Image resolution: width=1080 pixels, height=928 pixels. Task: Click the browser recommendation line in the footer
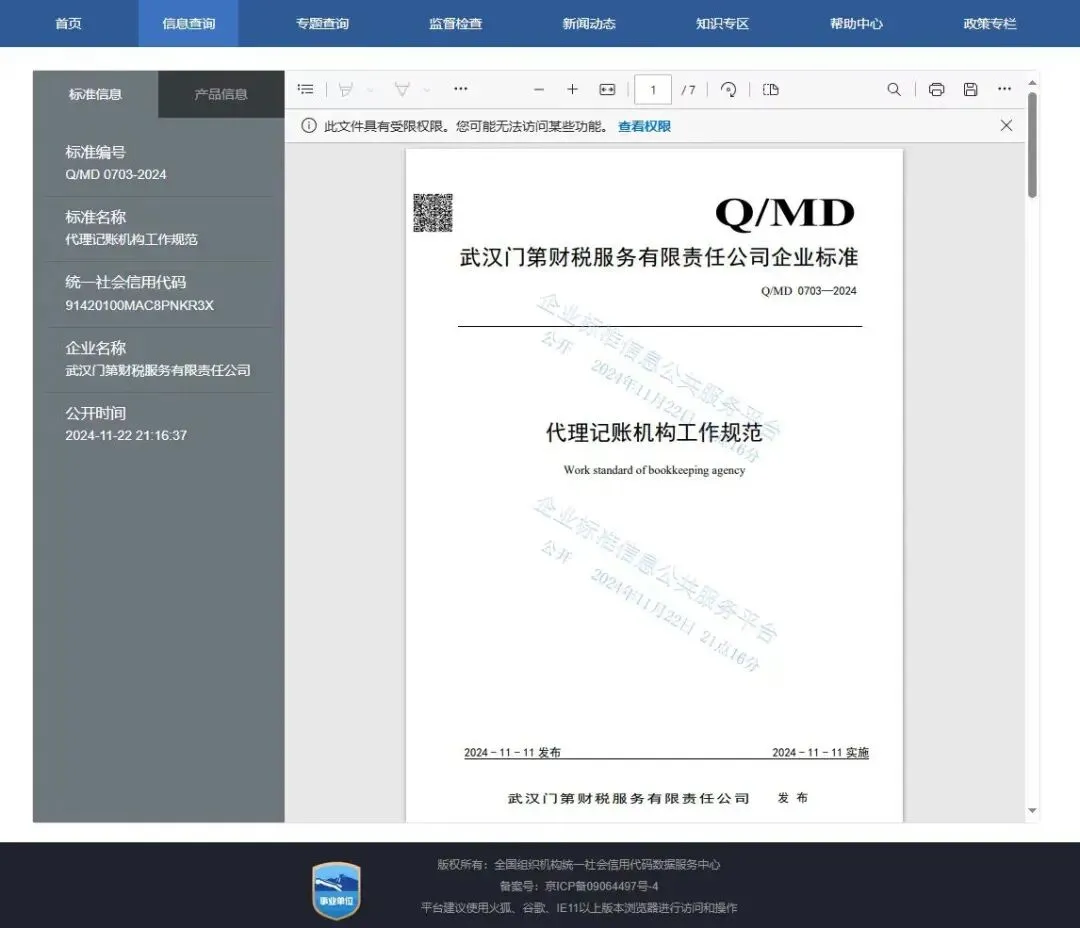[579, 908]
